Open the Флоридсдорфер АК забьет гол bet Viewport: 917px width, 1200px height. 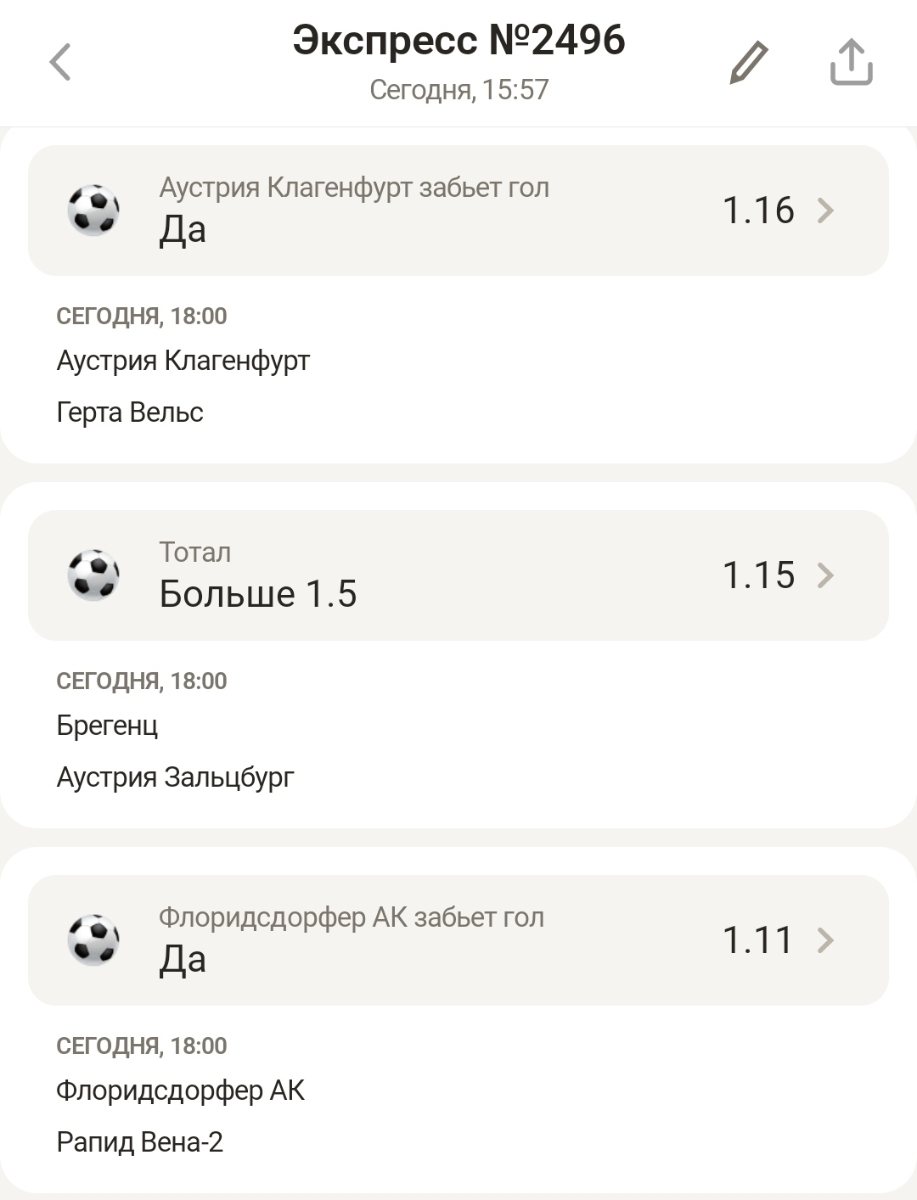(x=351, y=918)
